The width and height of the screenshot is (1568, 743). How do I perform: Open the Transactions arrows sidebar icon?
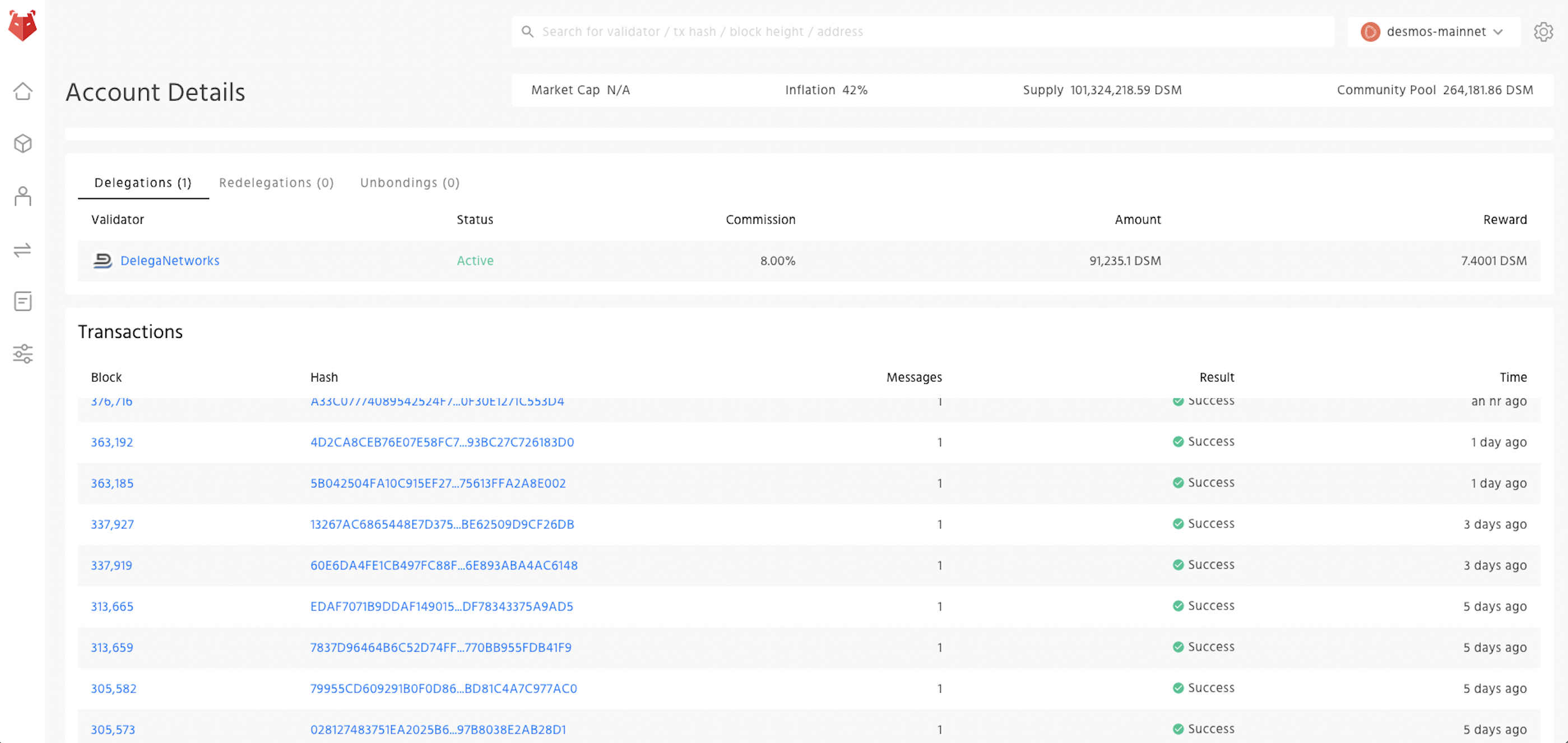point(22,249)
